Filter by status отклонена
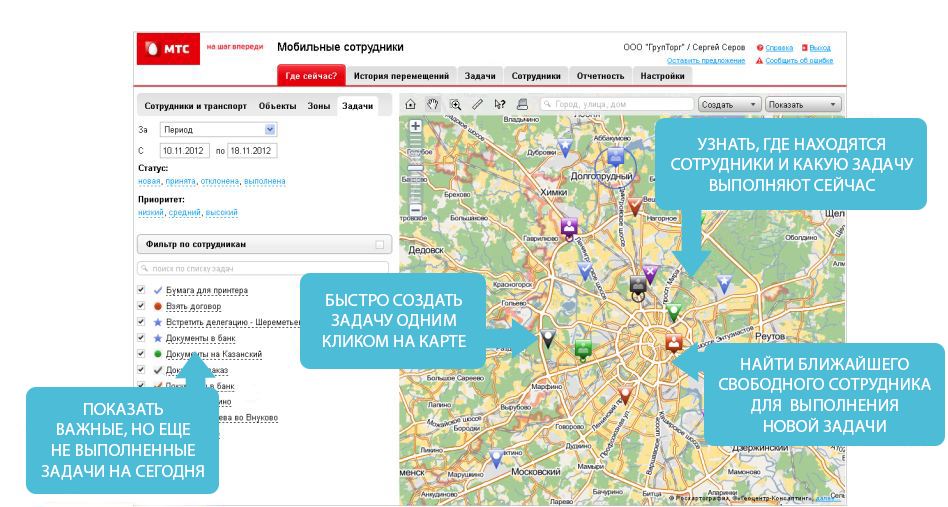 pyautogui.click(x=220, y=181)
